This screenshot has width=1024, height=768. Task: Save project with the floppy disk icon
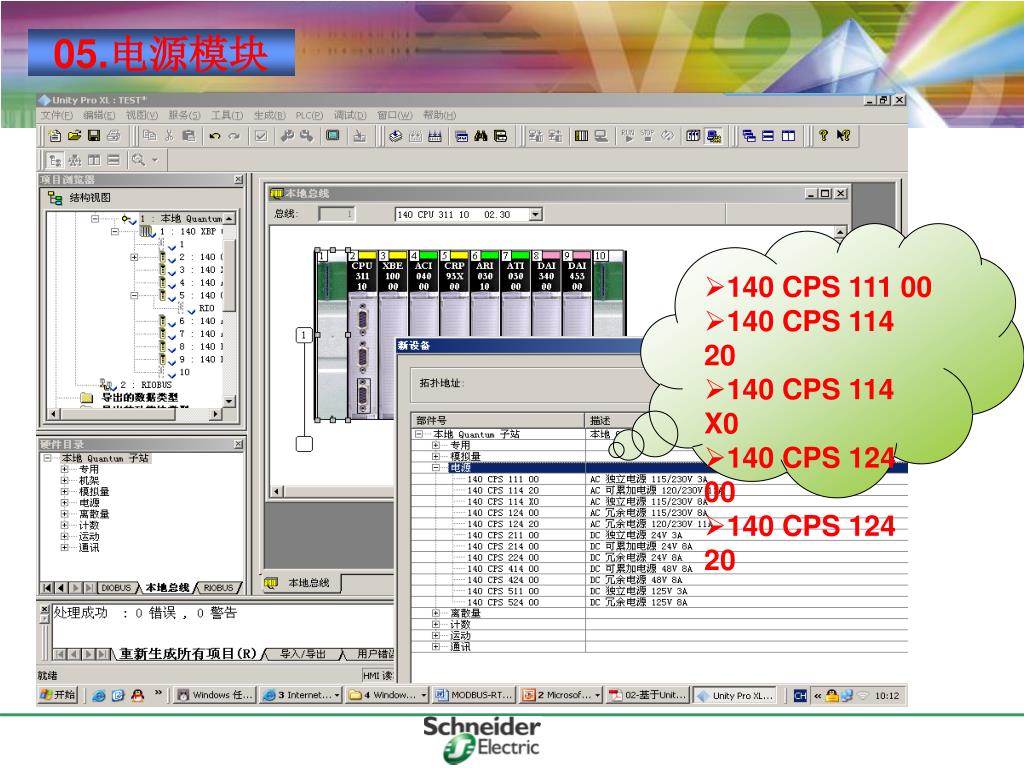pos(94,136)
